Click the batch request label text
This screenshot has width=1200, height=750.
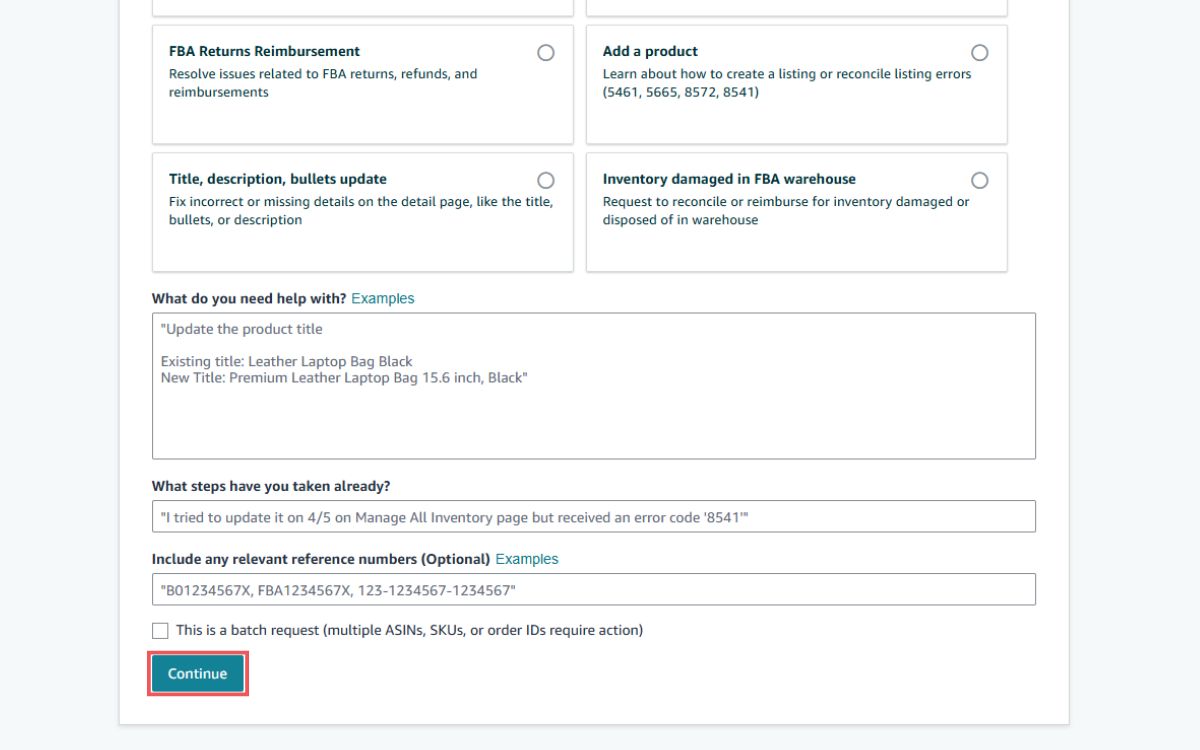click(409, 631)
